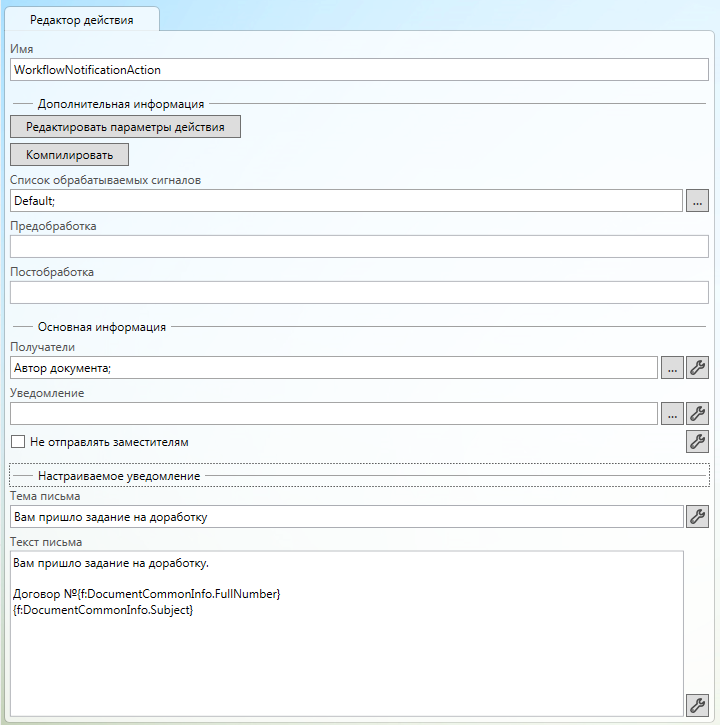The image size is (720, 725).
Task: Browse recipients with Получатели ellipsis button
Action: [672, 367]
